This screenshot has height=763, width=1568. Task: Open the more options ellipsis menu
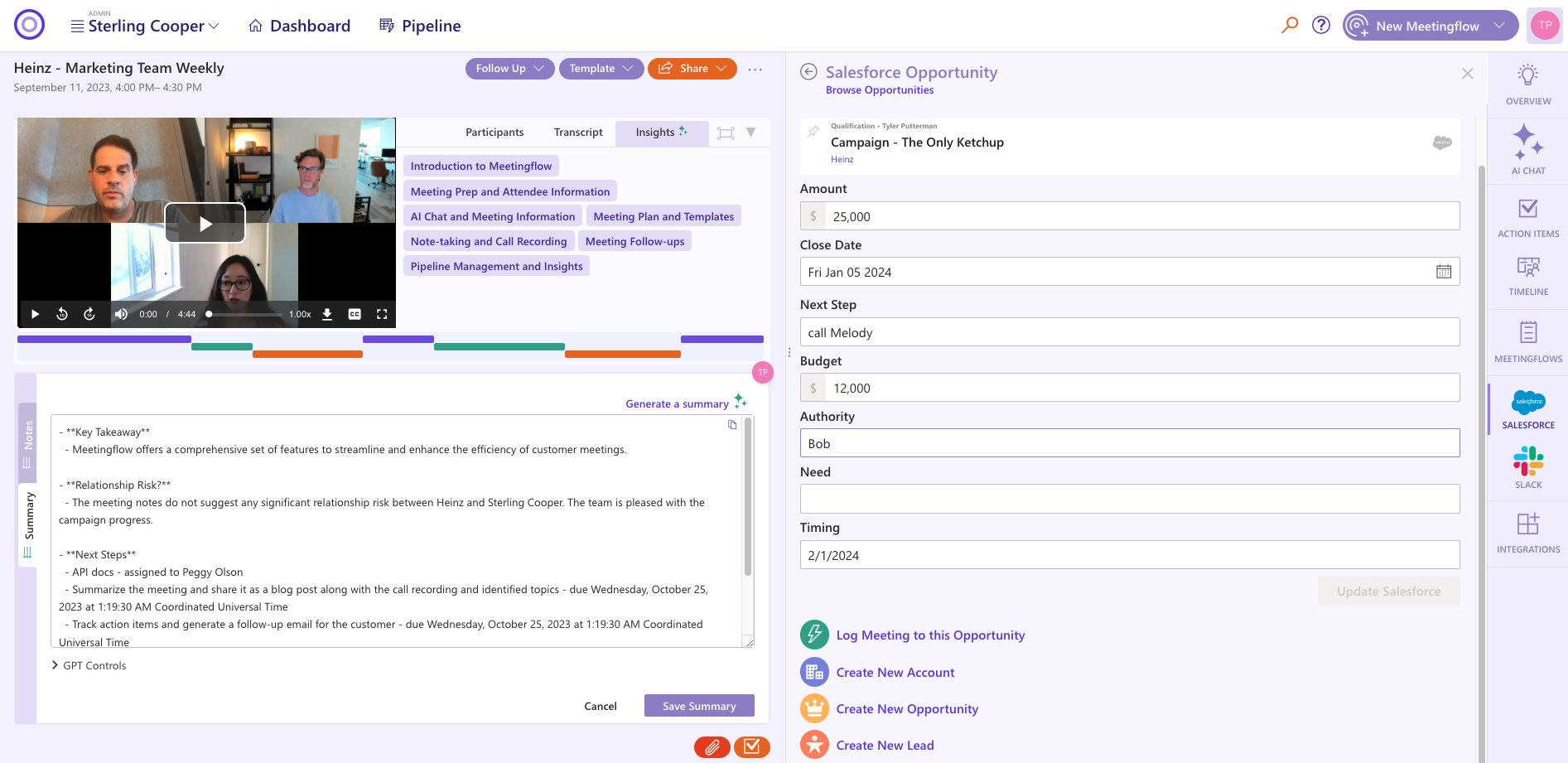point(755,69)
